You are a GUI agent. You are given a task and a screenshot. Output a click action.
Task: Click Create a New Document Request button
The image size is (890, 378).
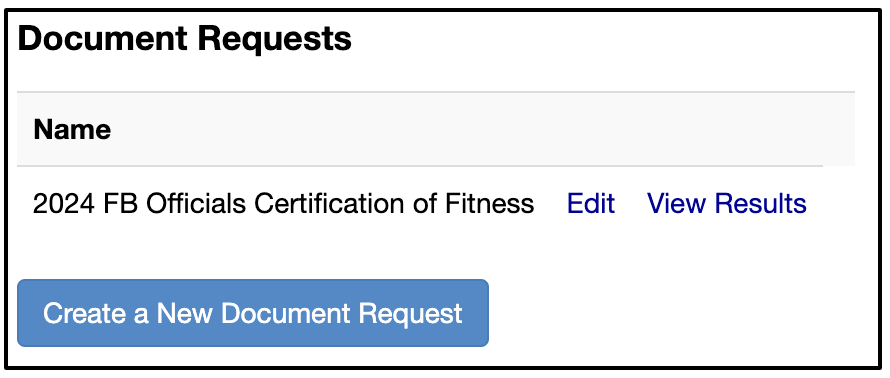[253, 313]
